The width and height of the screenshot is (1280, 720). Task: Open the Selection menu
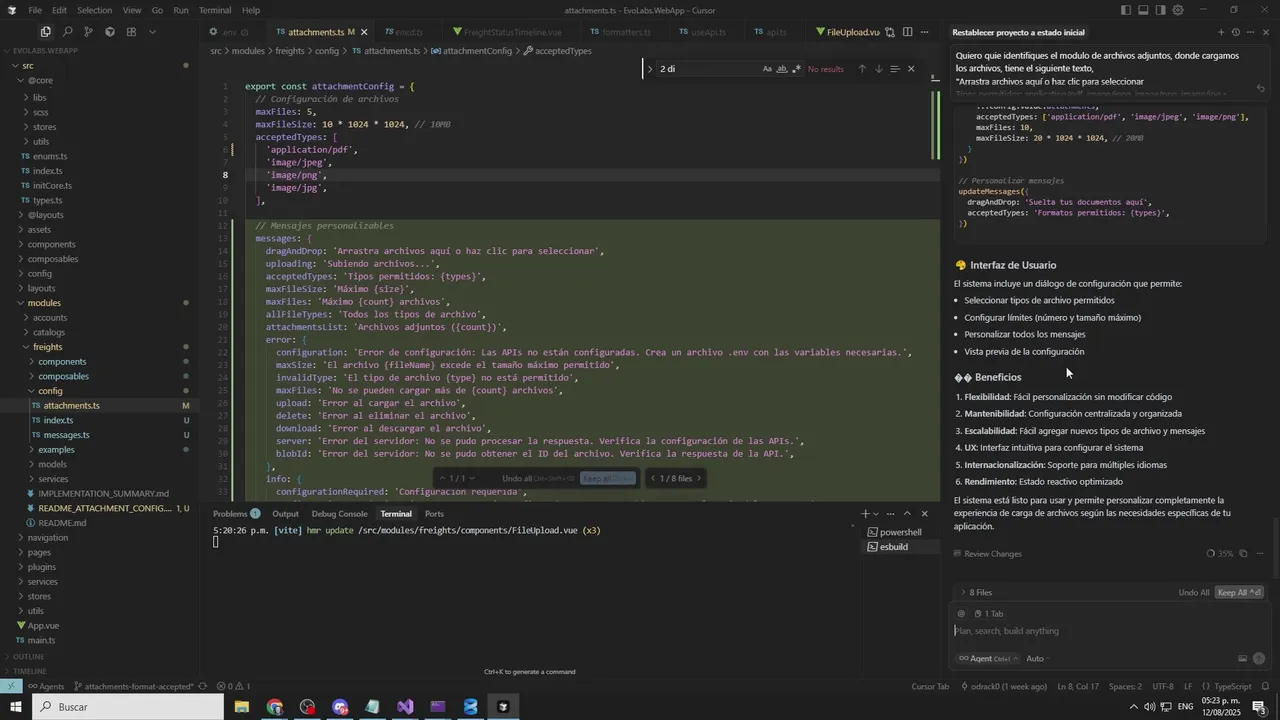[x=94, y=10]
